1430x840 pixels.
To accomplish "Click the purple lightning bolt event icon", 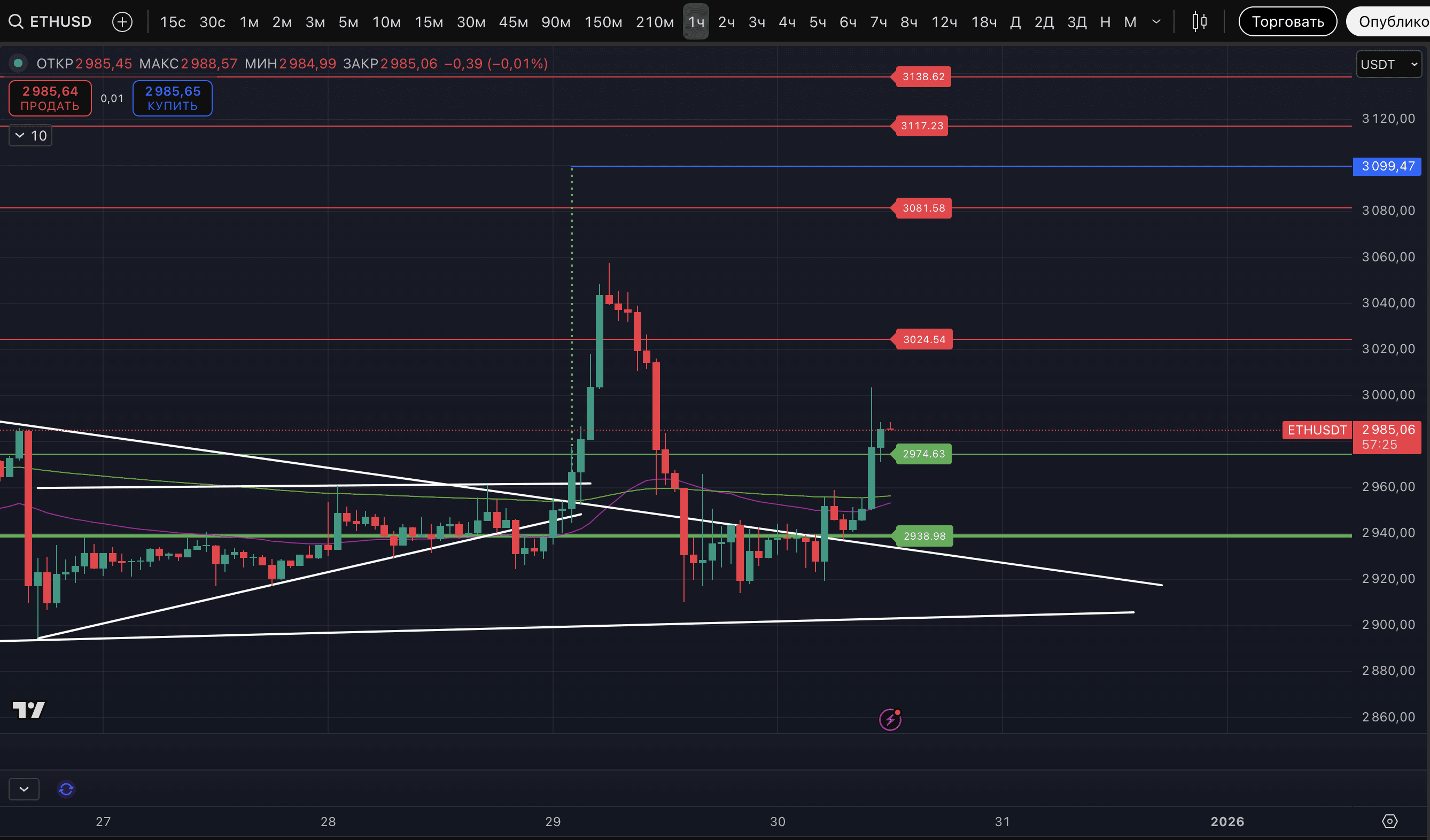I will [x=890, y=719].
